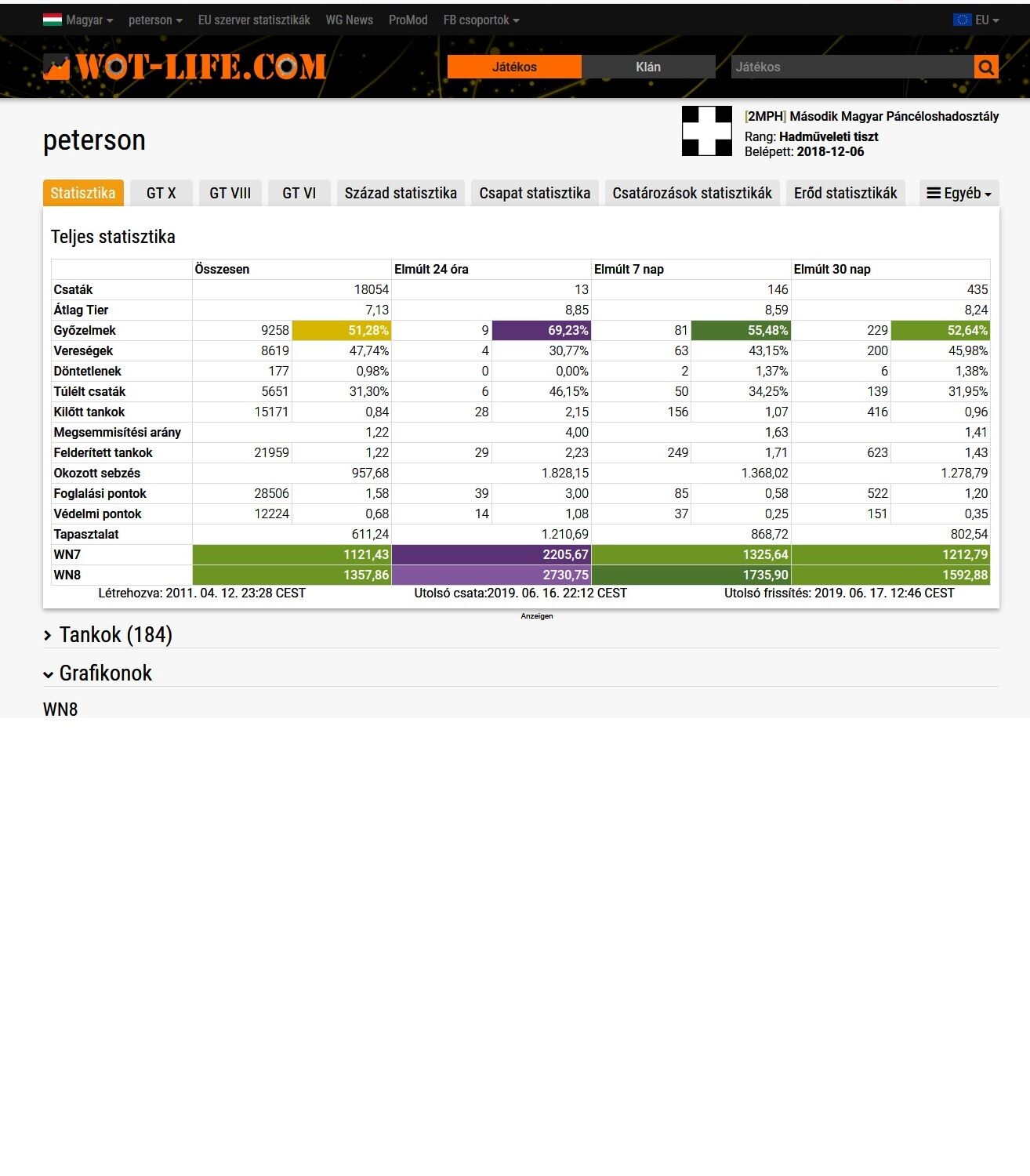Screen dimensions: 1030x1176
Task: Click total battles value 18054
Action: 372,289
